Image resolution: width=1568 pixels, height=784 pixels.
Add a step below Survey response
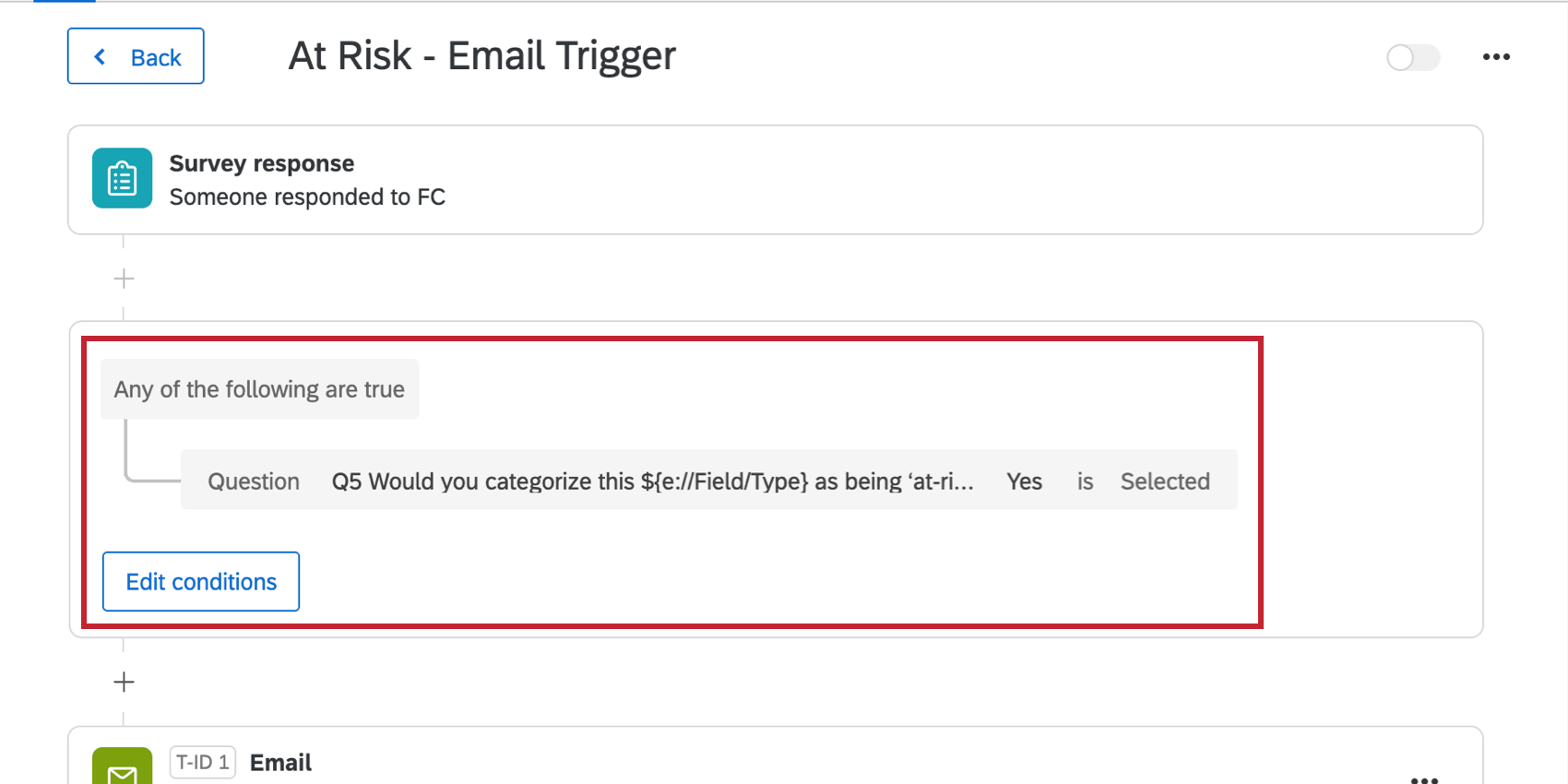coord(124,279)
